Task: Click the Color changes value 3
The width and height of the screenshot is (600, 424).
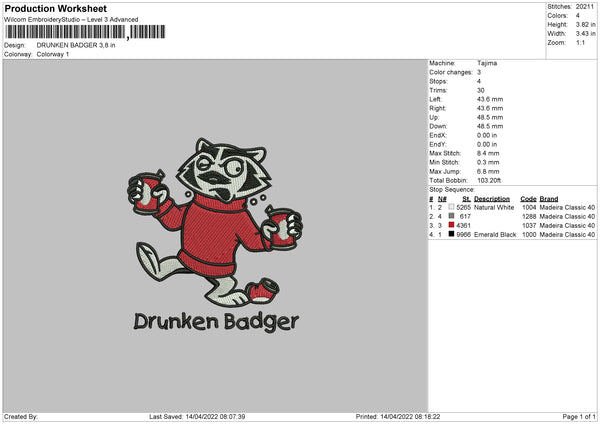Action: pos(479,72)
